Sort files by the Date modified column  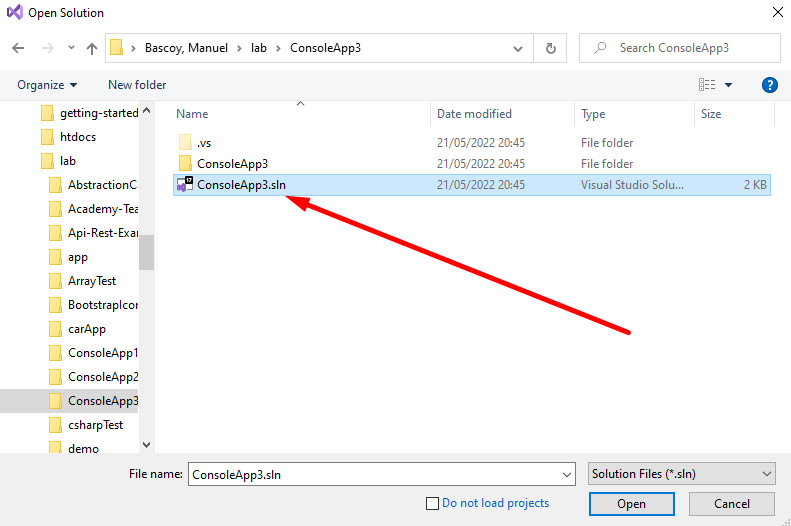click(474, 114)
